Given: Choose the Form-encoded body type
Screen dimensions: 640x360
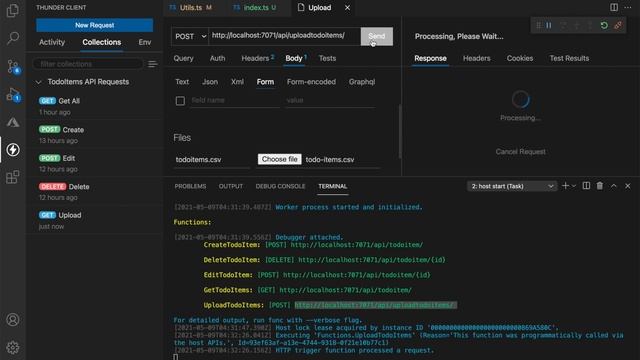Looking at the screenshot, I should (x=311, y=82).
